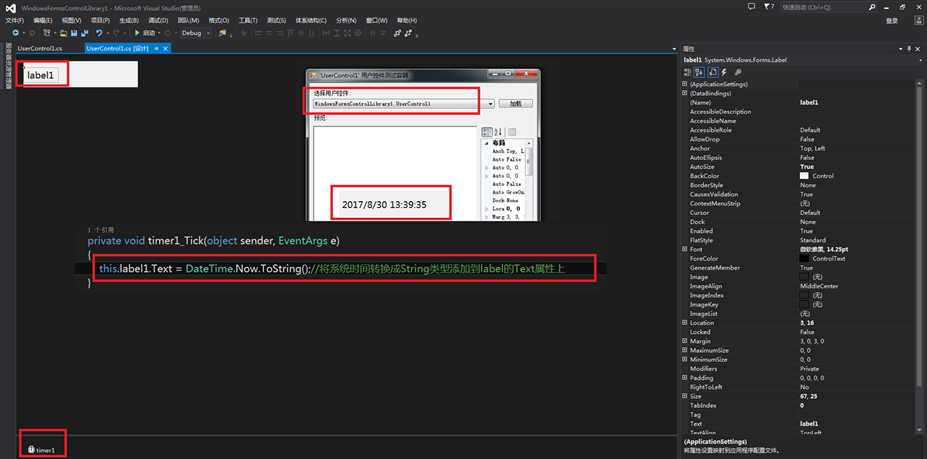
Task: Expand the Margin property
Action: click(x=685, y=341)
